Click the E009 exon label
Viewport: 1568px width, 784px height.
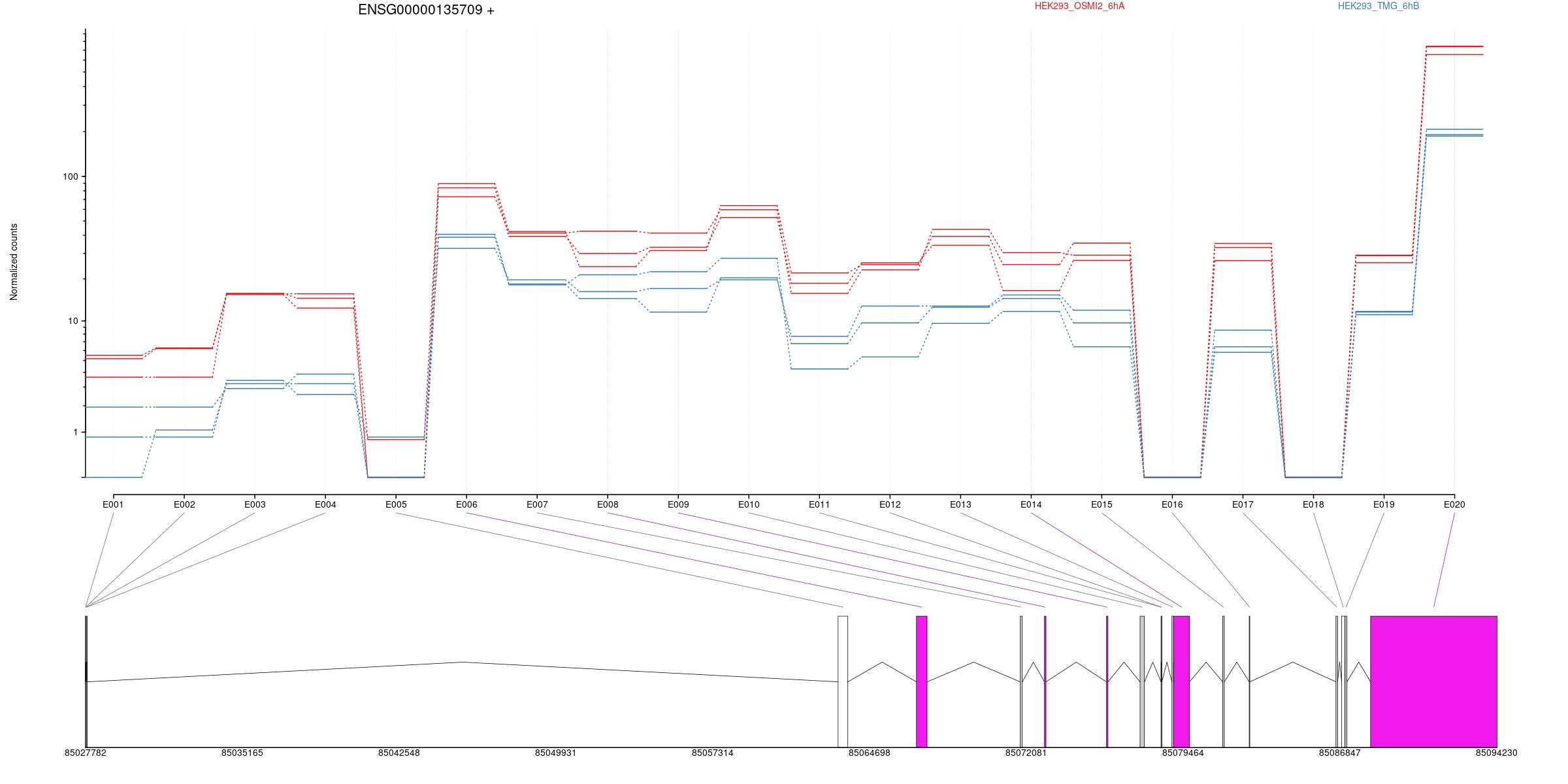[678, 504]
